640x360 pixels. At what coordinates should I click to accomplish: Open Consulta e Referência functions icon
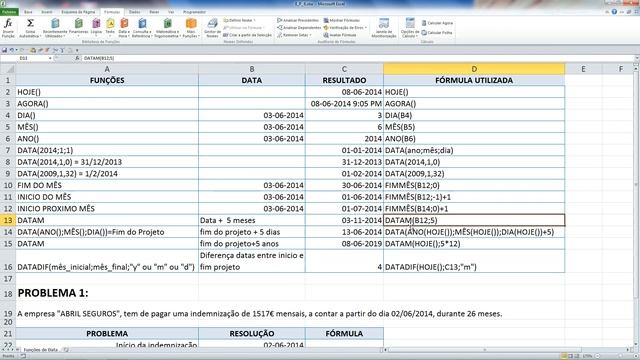142,28
